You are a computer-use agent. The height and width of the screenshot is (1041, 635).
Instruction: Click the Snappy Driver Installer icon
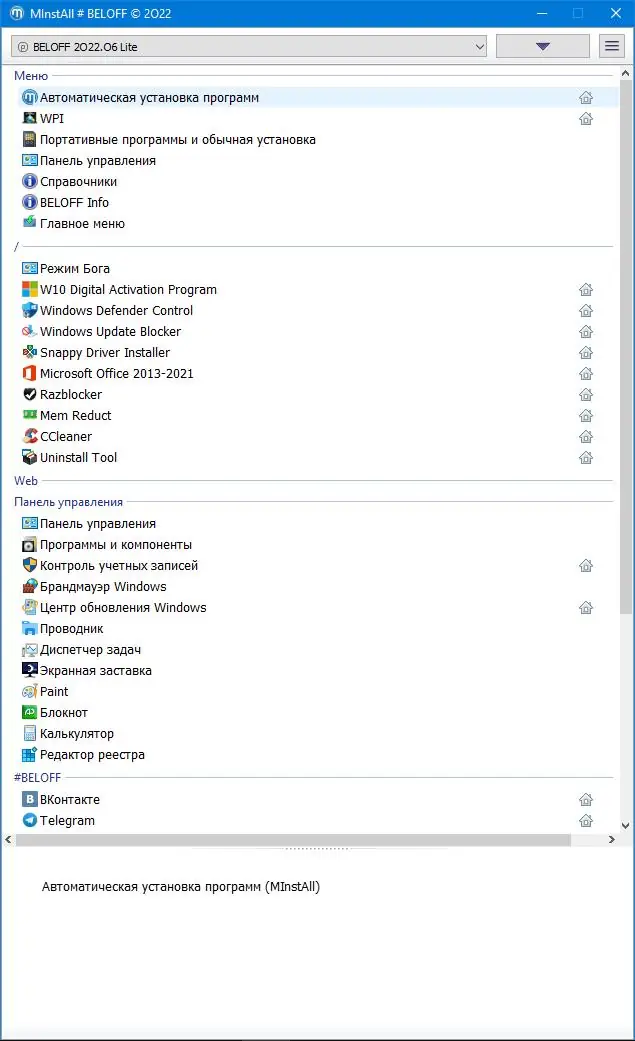[29, 353]
